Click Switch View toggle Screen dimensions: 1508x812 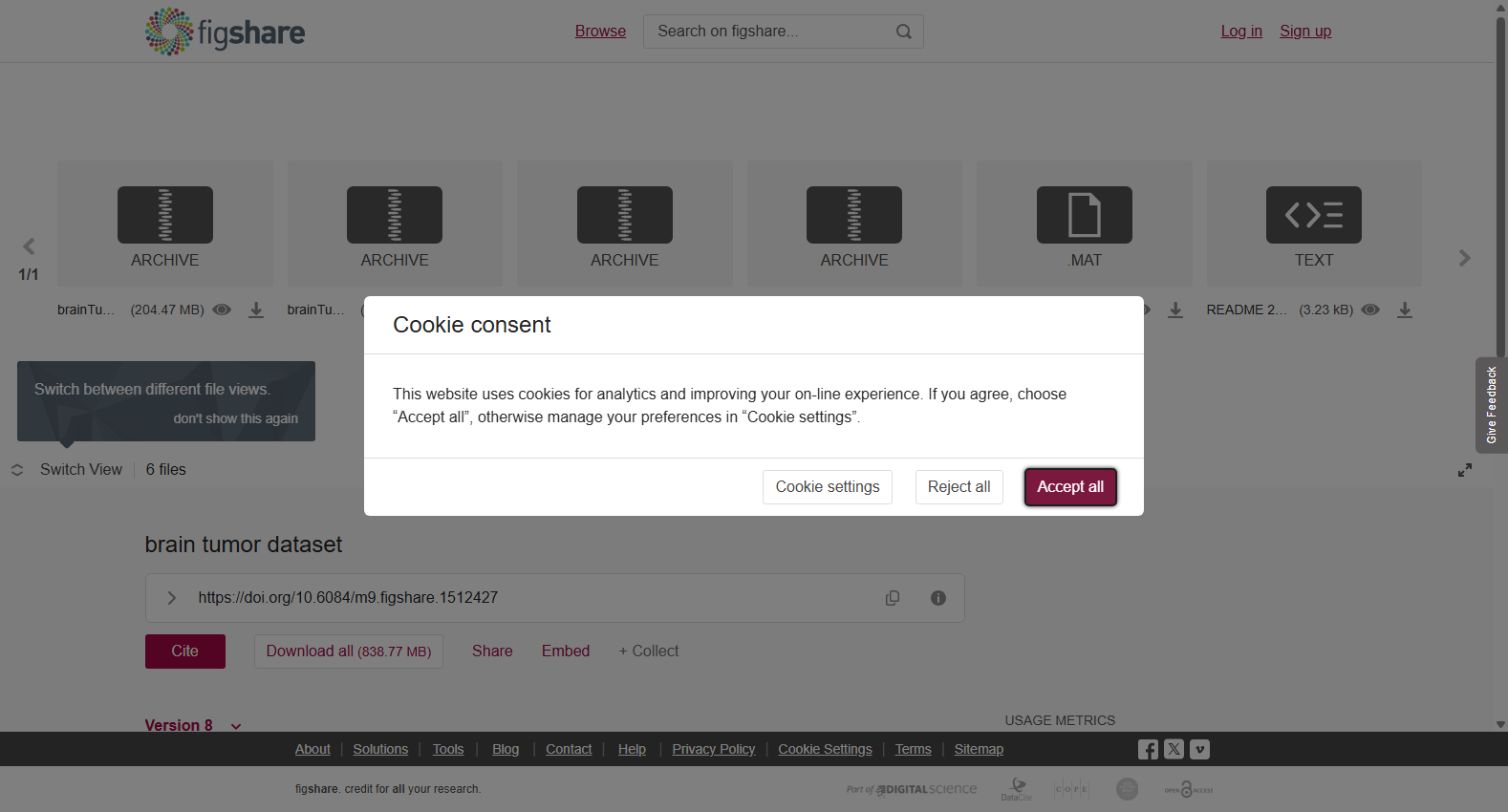pos(67,470)
